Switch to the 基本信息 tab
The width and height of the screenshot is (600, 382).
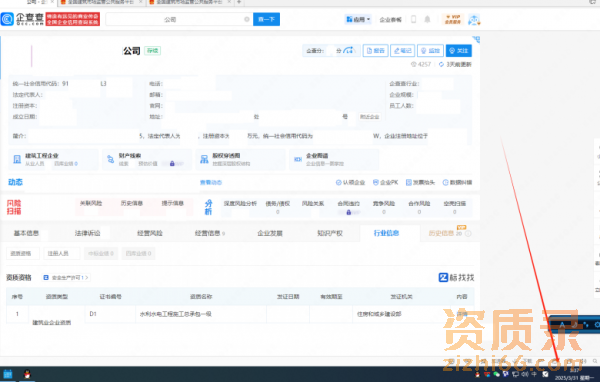[x=26, y=233]
